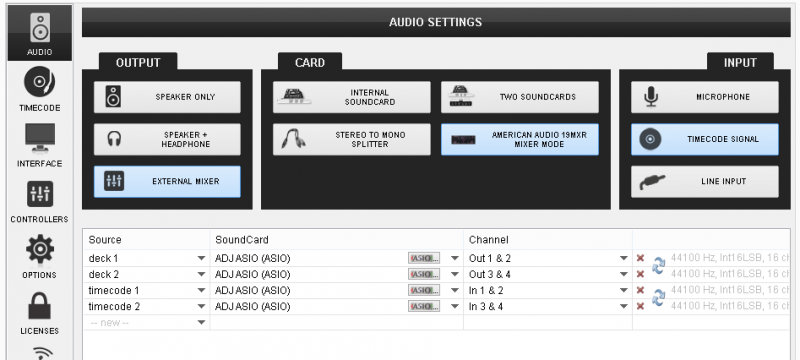Click refresh icon beside timecode rows

659,298
